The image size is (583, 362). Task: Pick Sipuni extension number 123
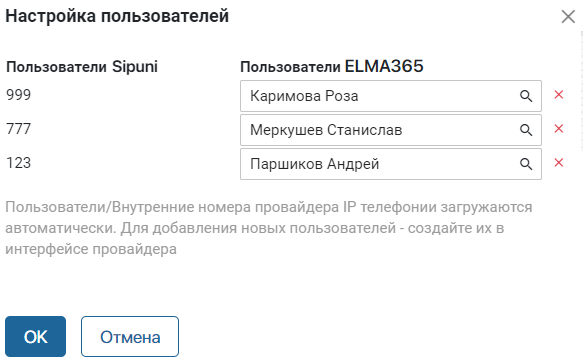click(x=19, y=163)
